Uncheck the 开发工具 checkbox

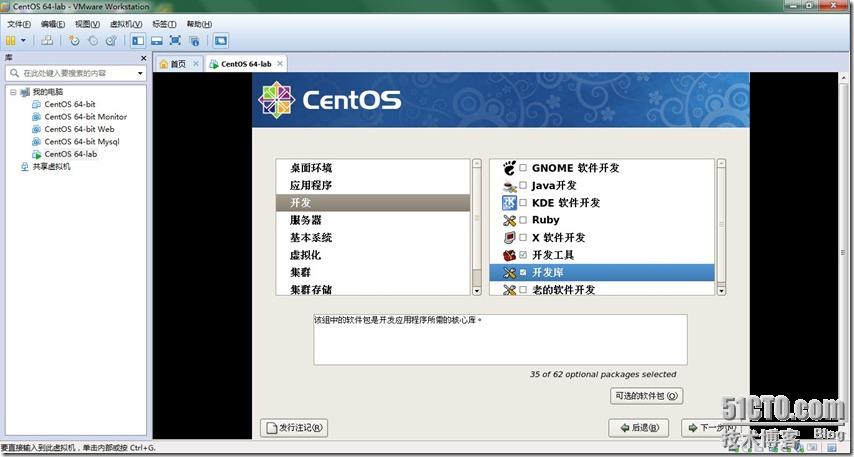(523, 255)
